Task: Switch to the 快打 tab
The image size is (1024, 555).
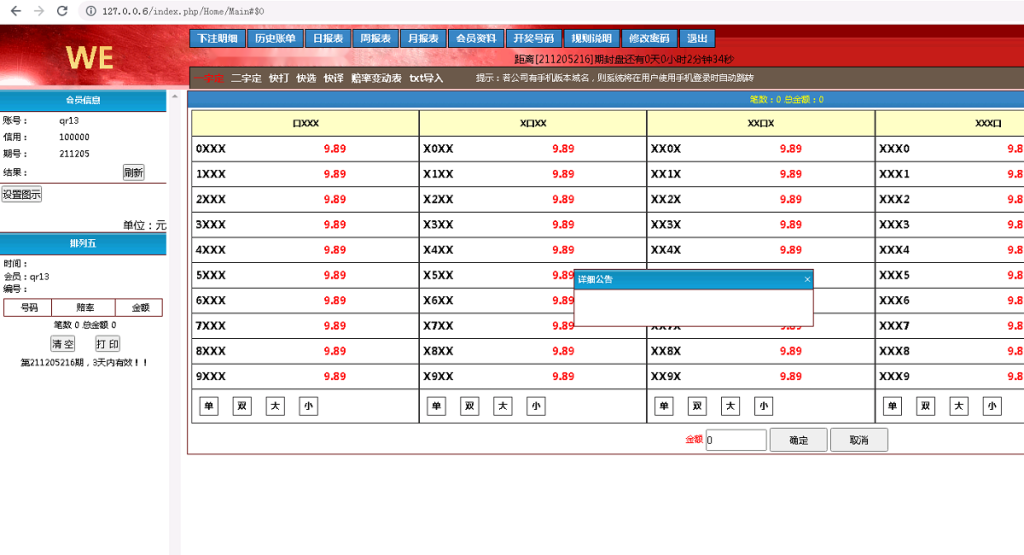Action: [x=278, y=78]
